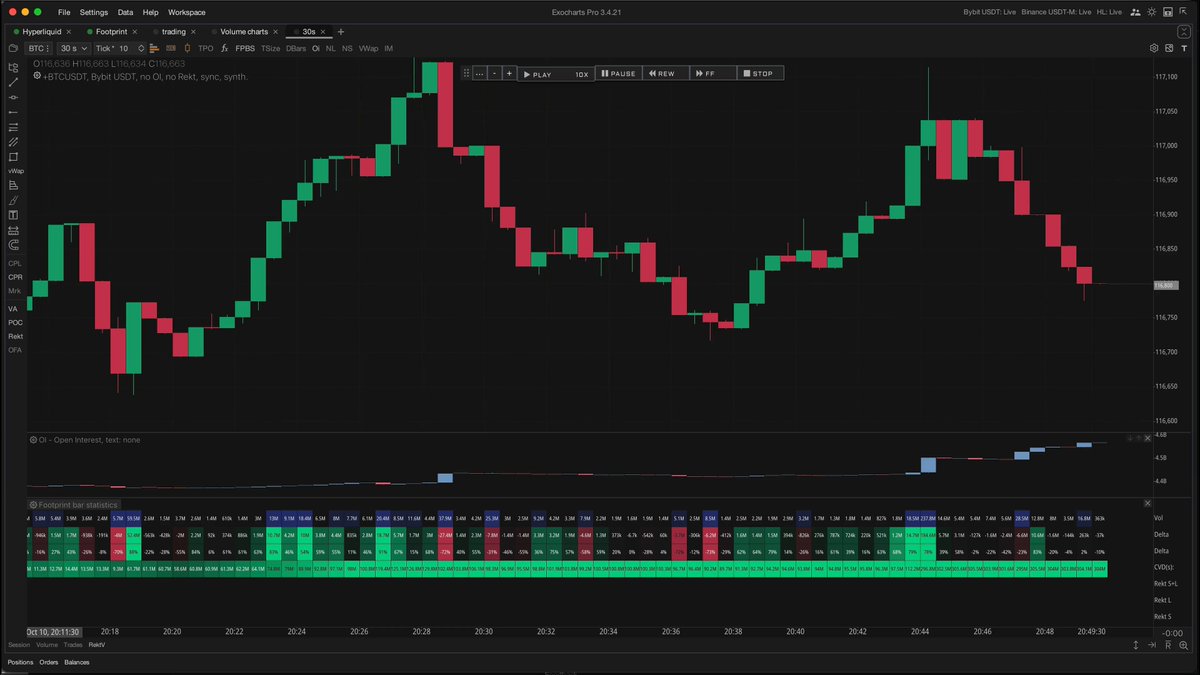Image resolution: width=1200 pixels, height=675 pixels.
Task: Open the 30 s timeframe dropdown
Action: (x=73, y=48)
